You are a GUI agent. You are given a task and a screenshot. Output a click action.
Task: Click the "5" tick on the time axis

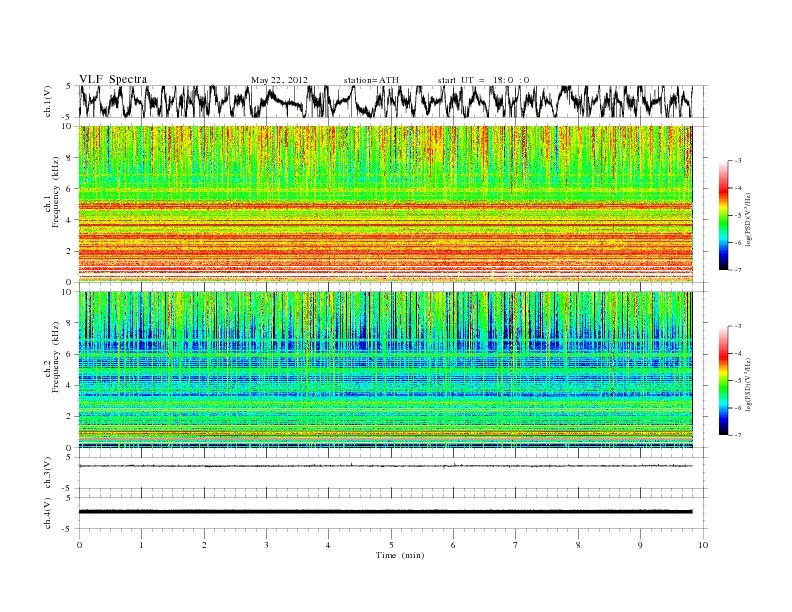(x=391, y=545)
